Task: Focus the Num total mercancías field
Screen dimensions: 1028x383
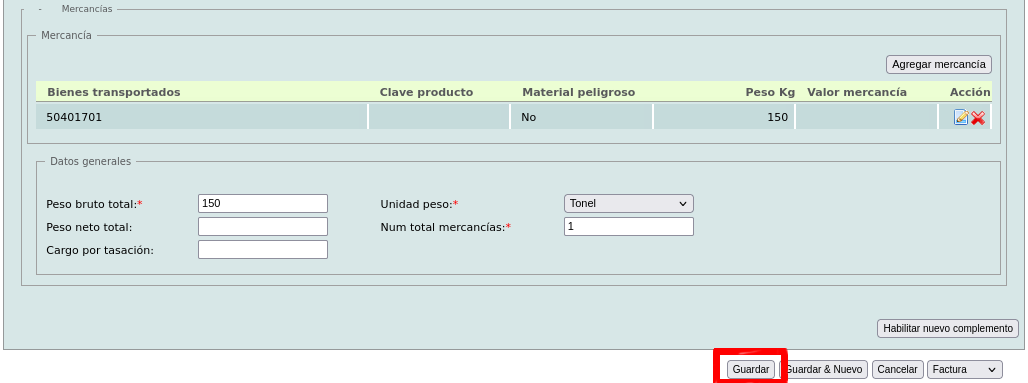Action: (629, 226)
